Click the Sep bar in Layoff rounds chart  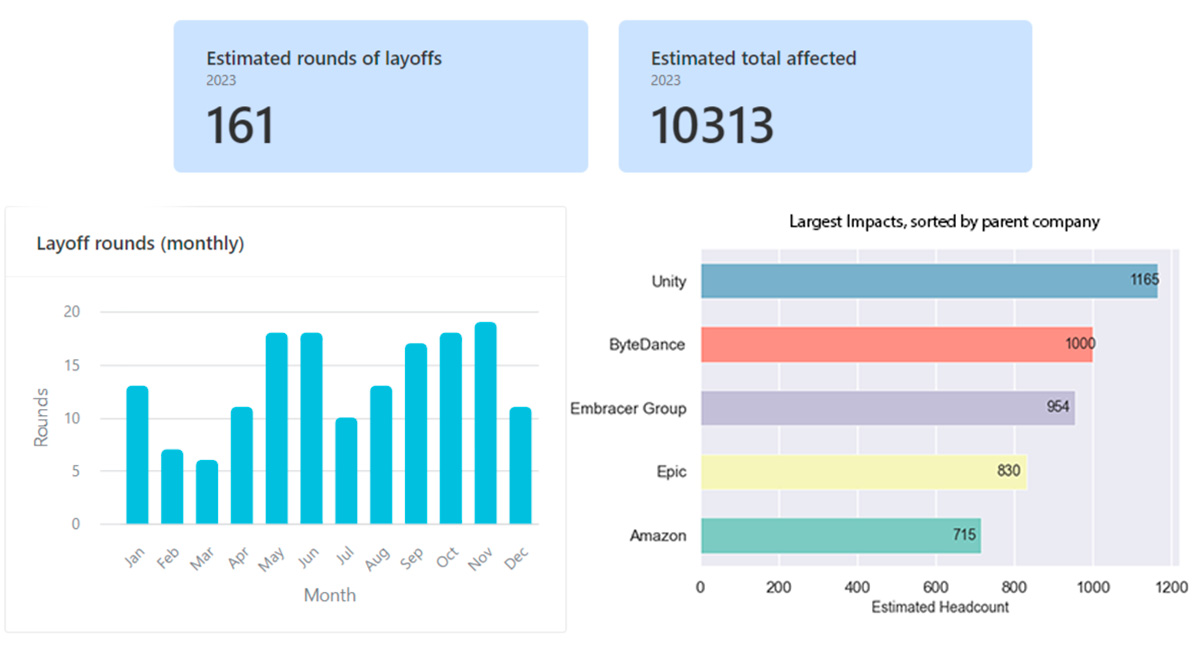coord(416,434)
